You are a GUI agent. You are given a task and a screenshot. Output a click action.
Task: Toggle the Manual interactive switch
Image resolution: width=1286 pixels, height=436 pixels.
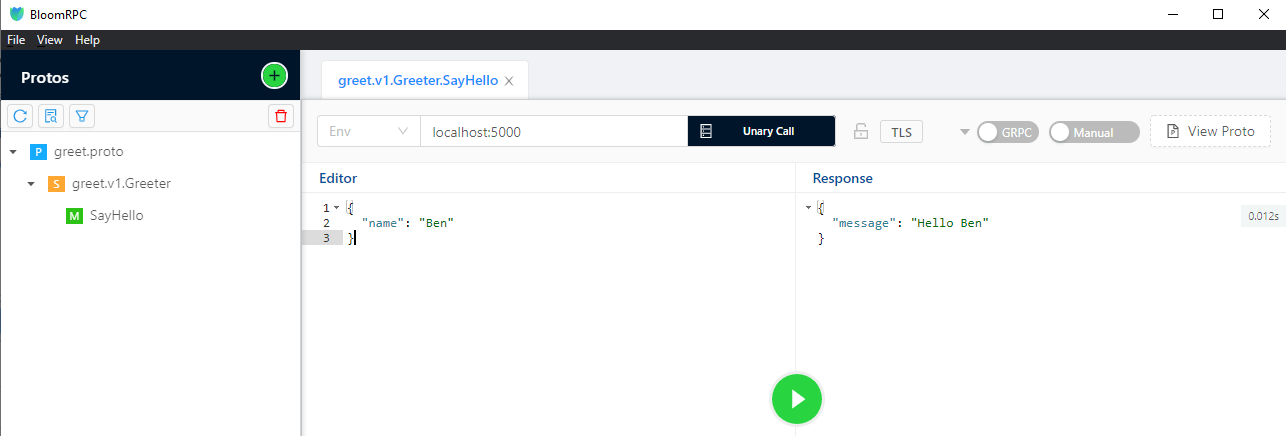point(1094,132)
